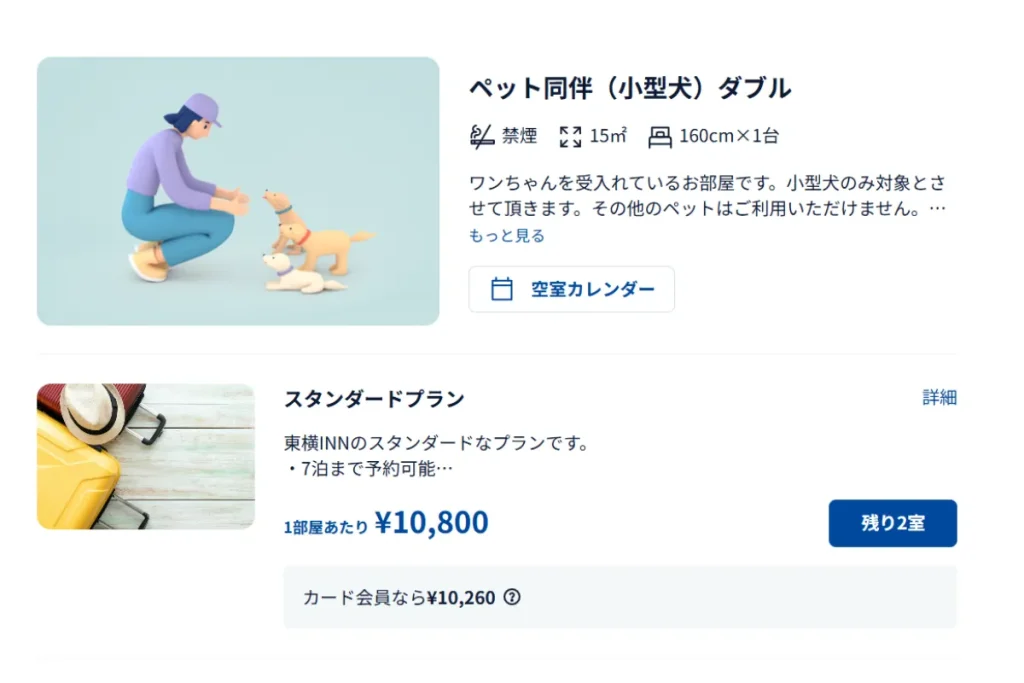This screenshot has height=683, width=1024.
Task: Expand the description with もっと見る
Action: [x=507, y=236]
